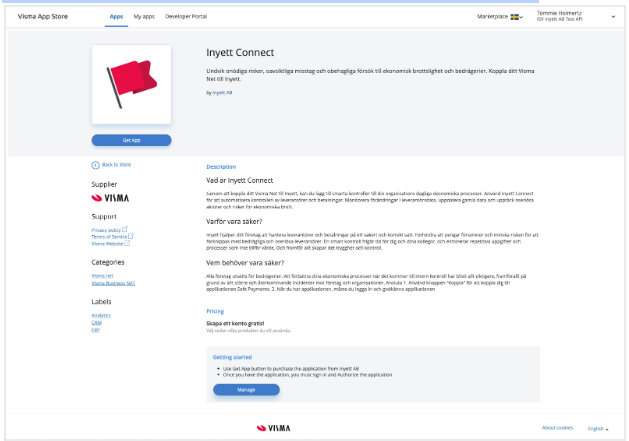The height and width of the screenshot is (441, 629).
Task: Click the Manage button
Action: pos(246,390)
